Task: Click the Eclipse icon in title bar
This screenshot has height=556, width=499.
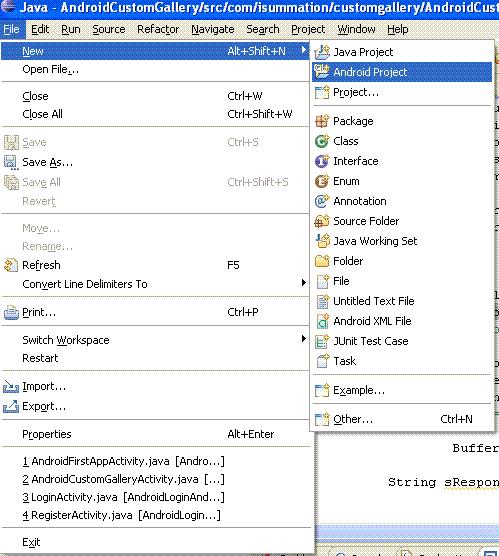Action: coord(8,6)
